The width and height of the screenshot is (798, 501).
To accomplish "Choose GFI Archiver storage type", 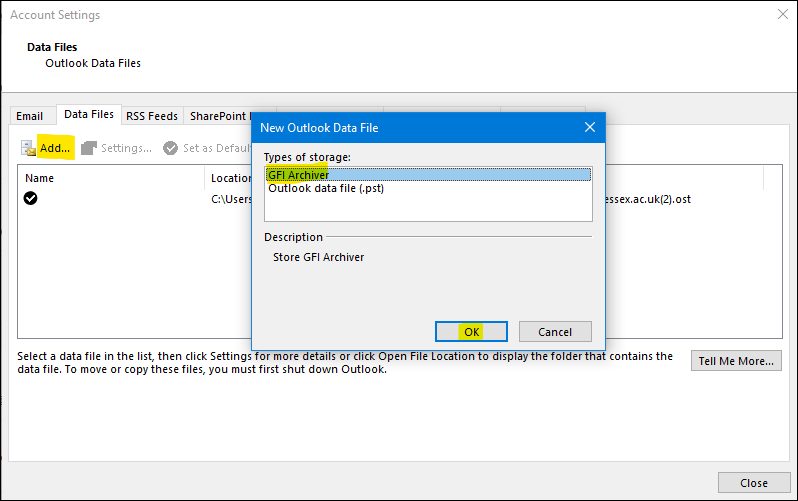I will point(428,175).
